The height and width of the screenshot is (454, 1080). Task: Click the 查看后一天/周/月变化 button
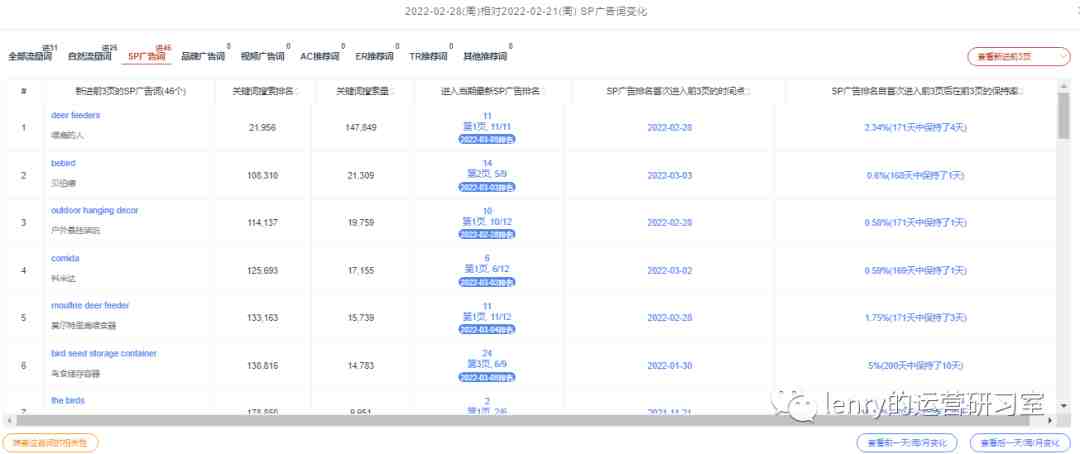(1020, 442)
